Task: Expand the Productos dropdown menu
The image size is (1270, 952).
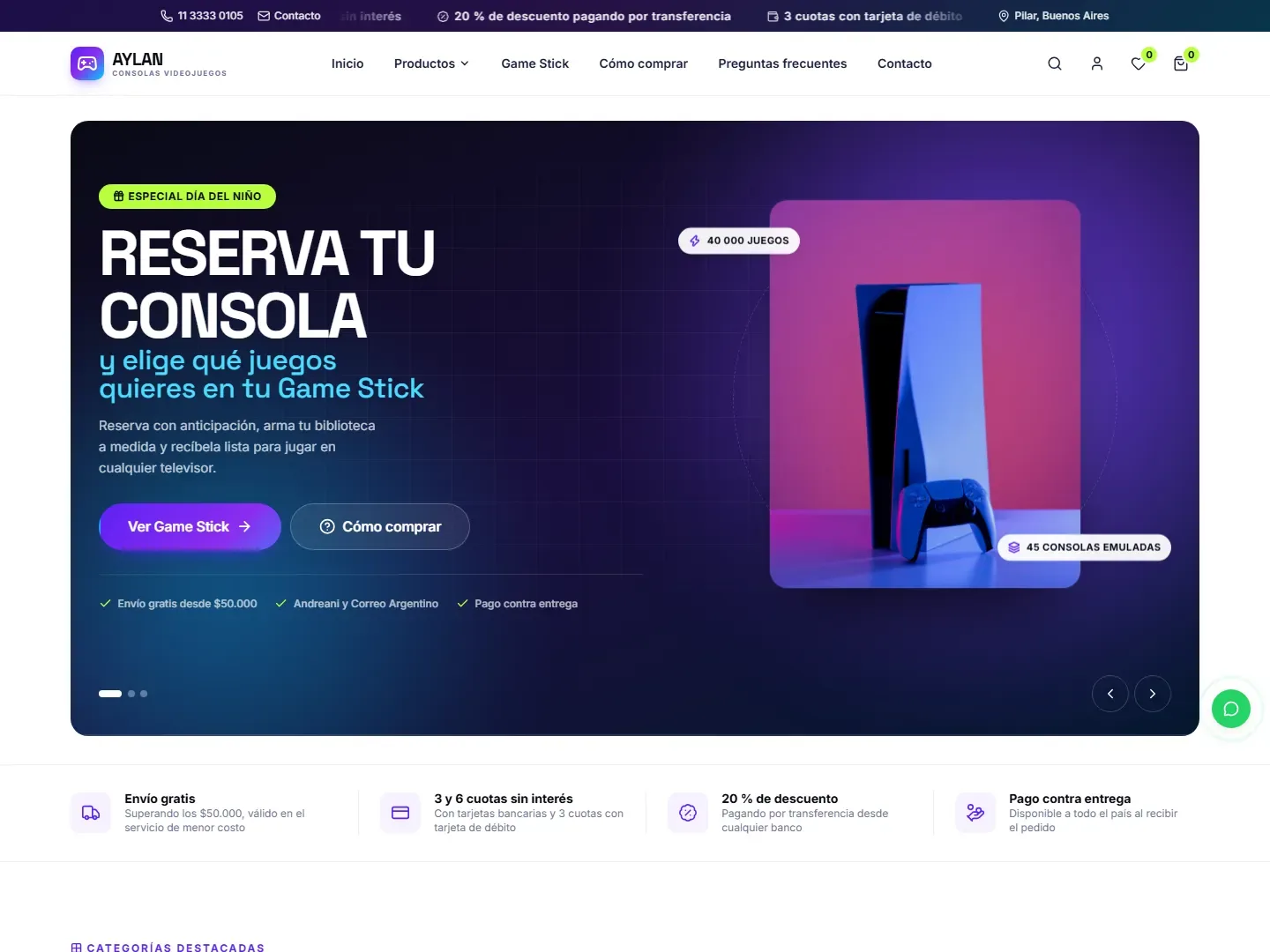Action: coord(431,63)
